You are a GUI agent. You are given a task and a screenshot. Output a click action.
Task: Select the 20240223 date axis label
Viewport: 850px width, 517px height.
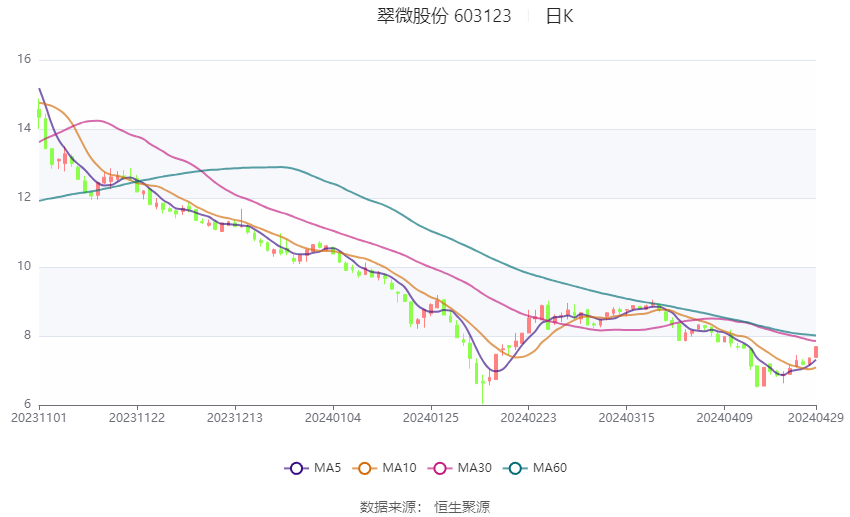(x=529, y=418)
